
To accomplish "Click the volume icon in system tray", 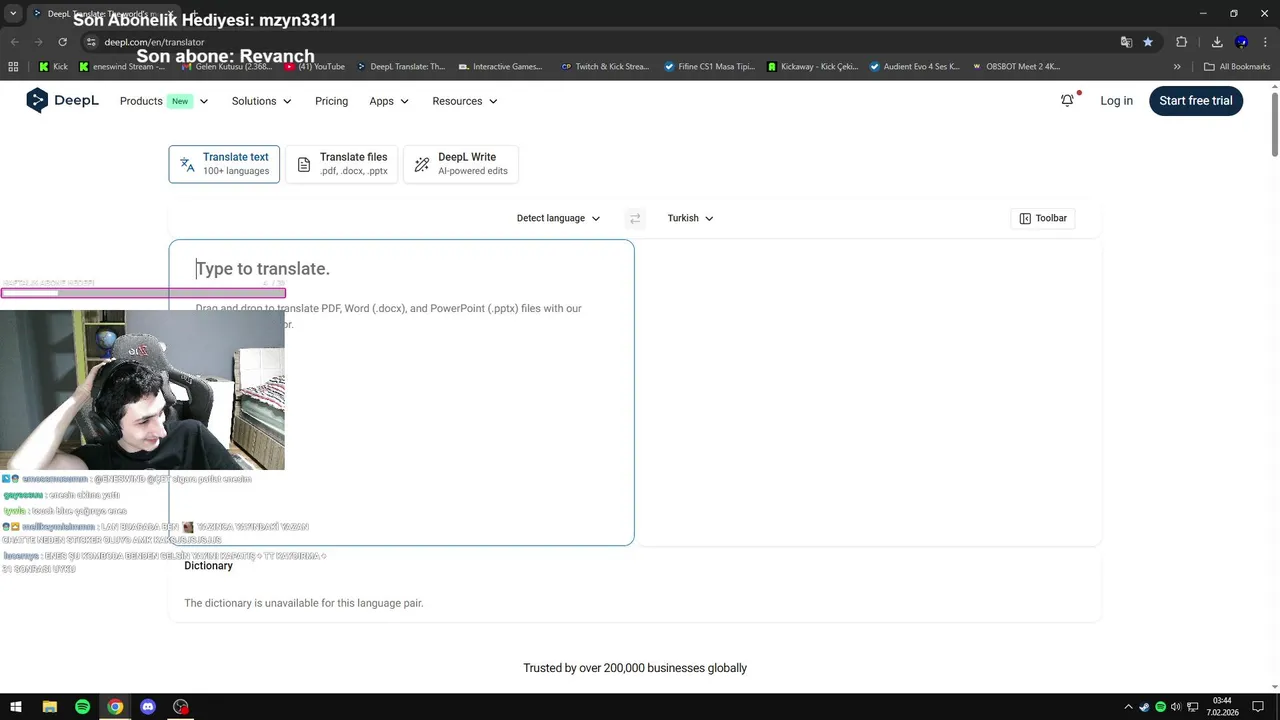I will tap(1176, 707).
